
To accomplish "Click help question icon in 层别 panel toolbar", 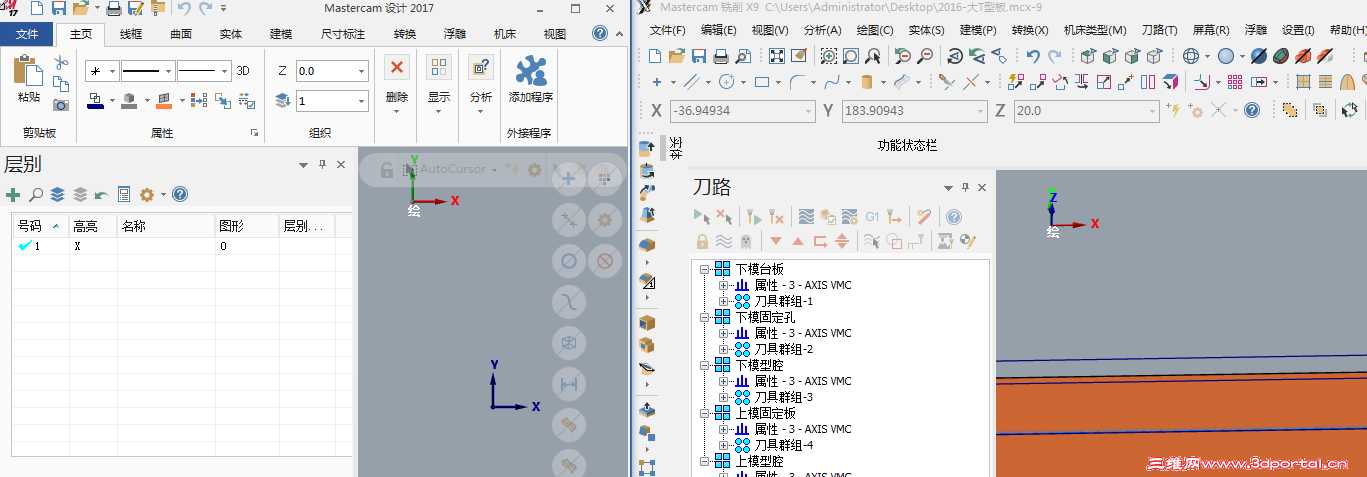I will [180, 194].
